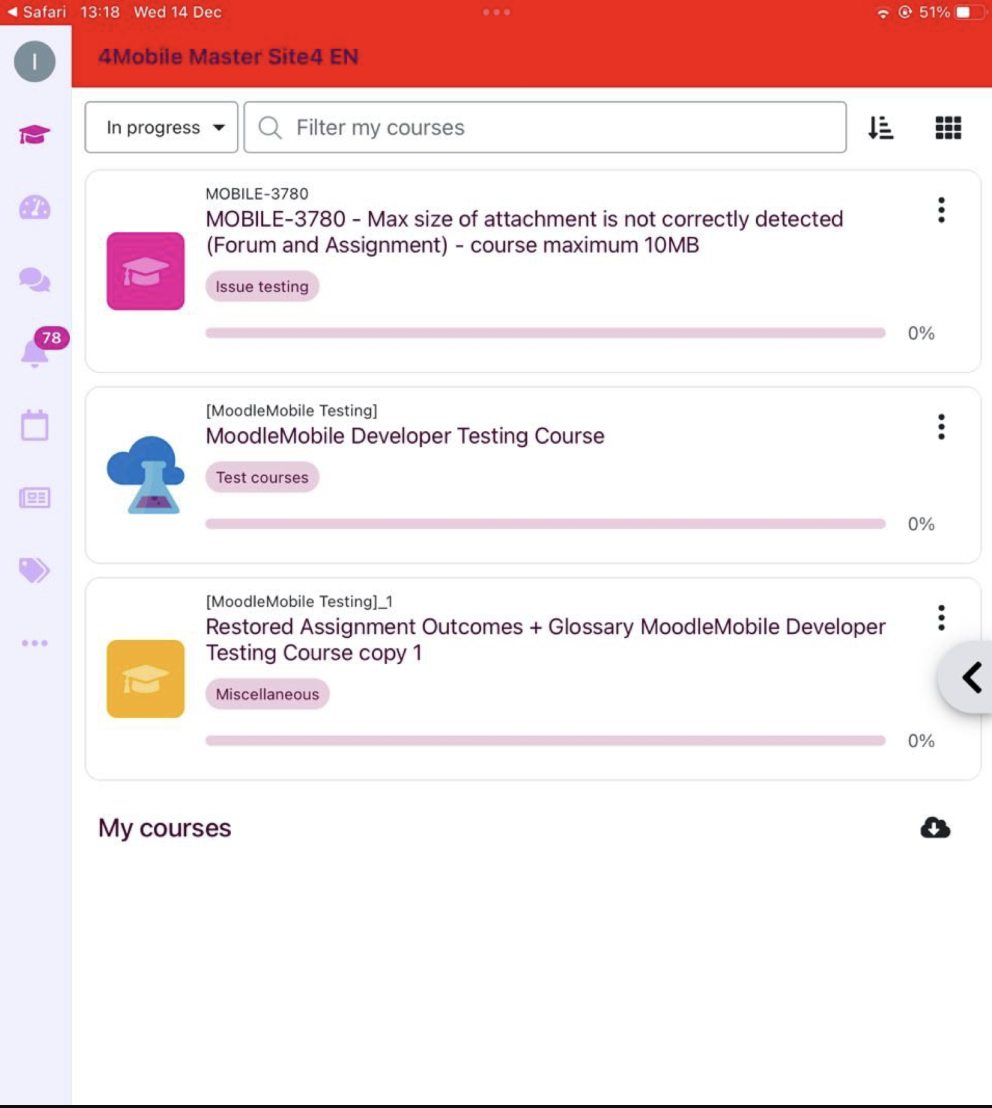Screen dimensions: 992x1108
Task: Open the user profile avatar
Action: click(x=35, y=61)
